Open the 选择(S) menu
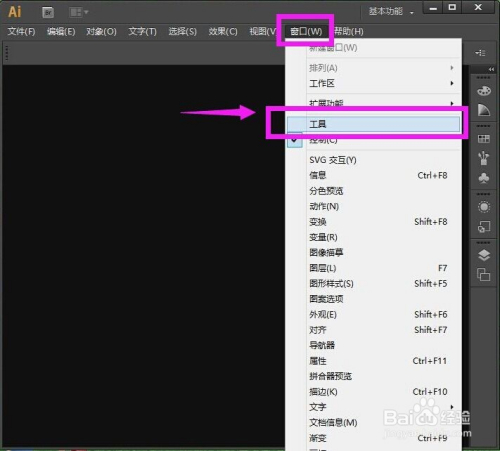The height and width of the screenshot is (451, 500). click(182, 32)
